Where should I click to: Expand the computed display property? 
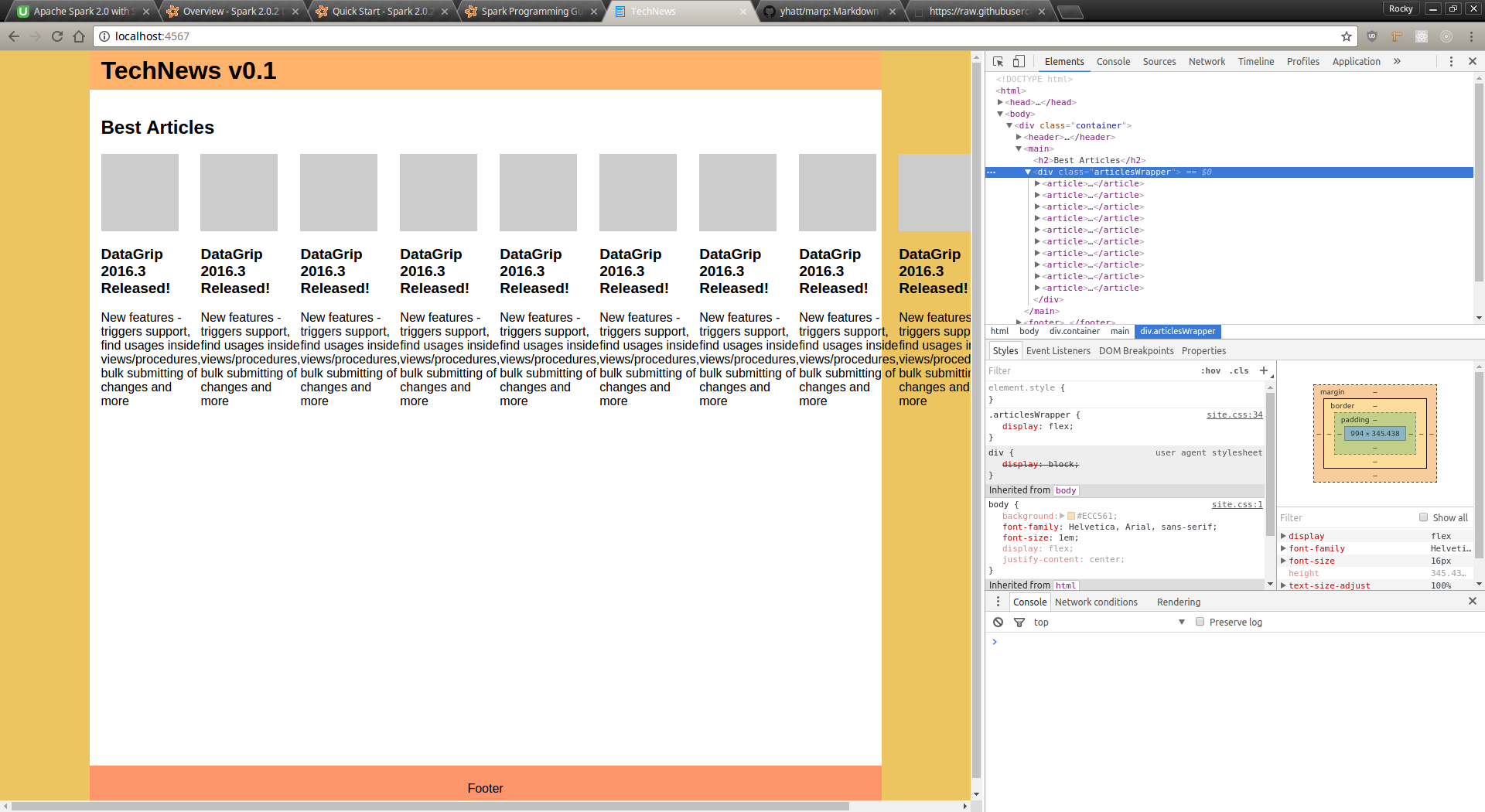pos(1284,536)
